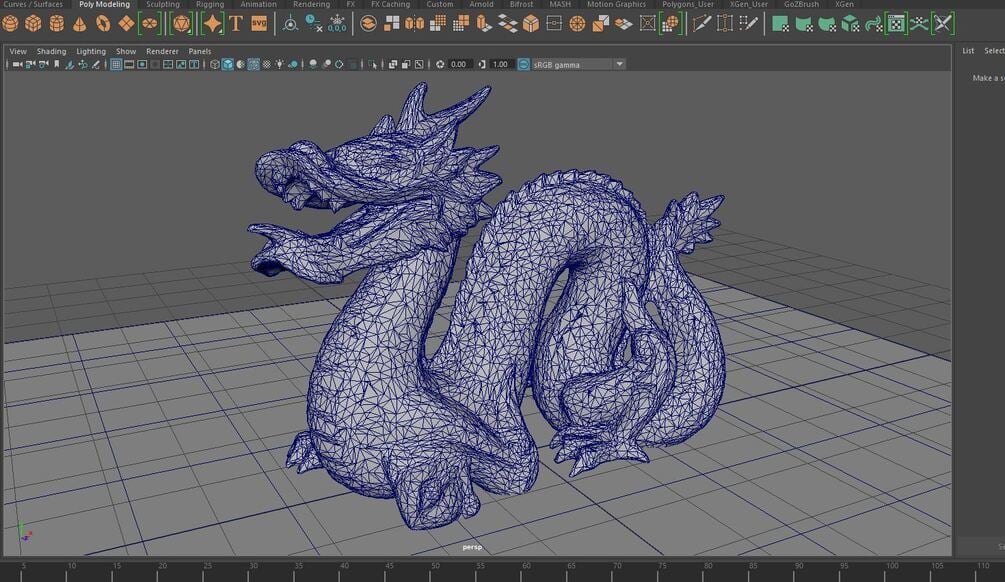The height and width of the screenshot is (582, 1005).
Task: Open the List menu in the right panel
Action: (968, 51)
